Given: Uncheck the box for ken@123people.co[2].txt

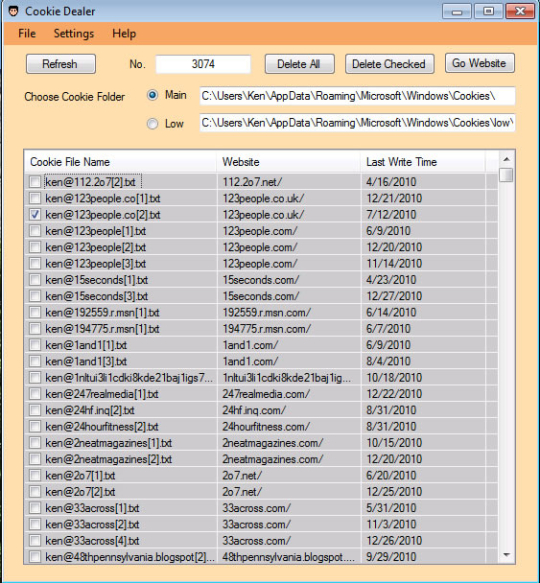Looking at the screenshot, I should pos(35,215).
